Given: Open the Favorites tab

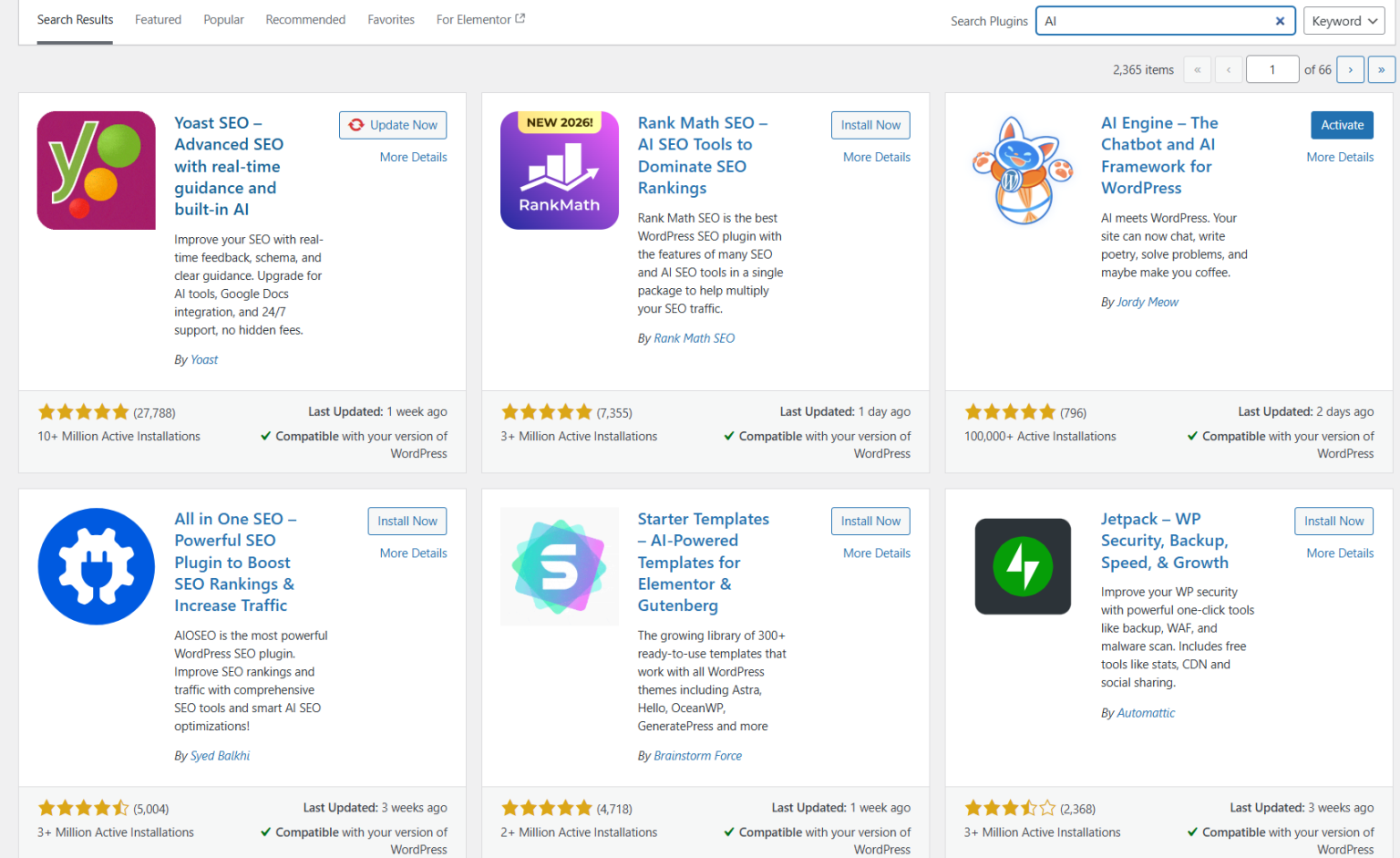Looking at the screenshot, I should point(391,19).
